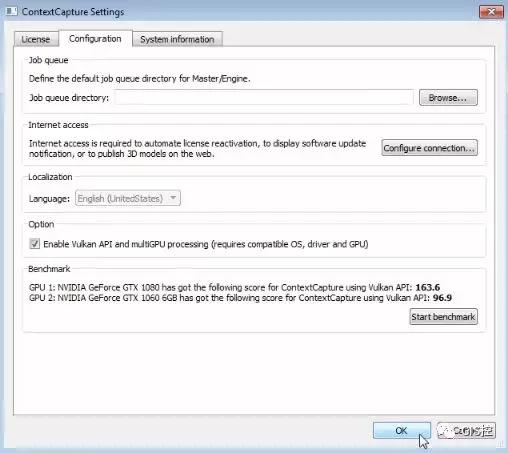
Task: Click the window resize grip corner
Action: (500, 444)
